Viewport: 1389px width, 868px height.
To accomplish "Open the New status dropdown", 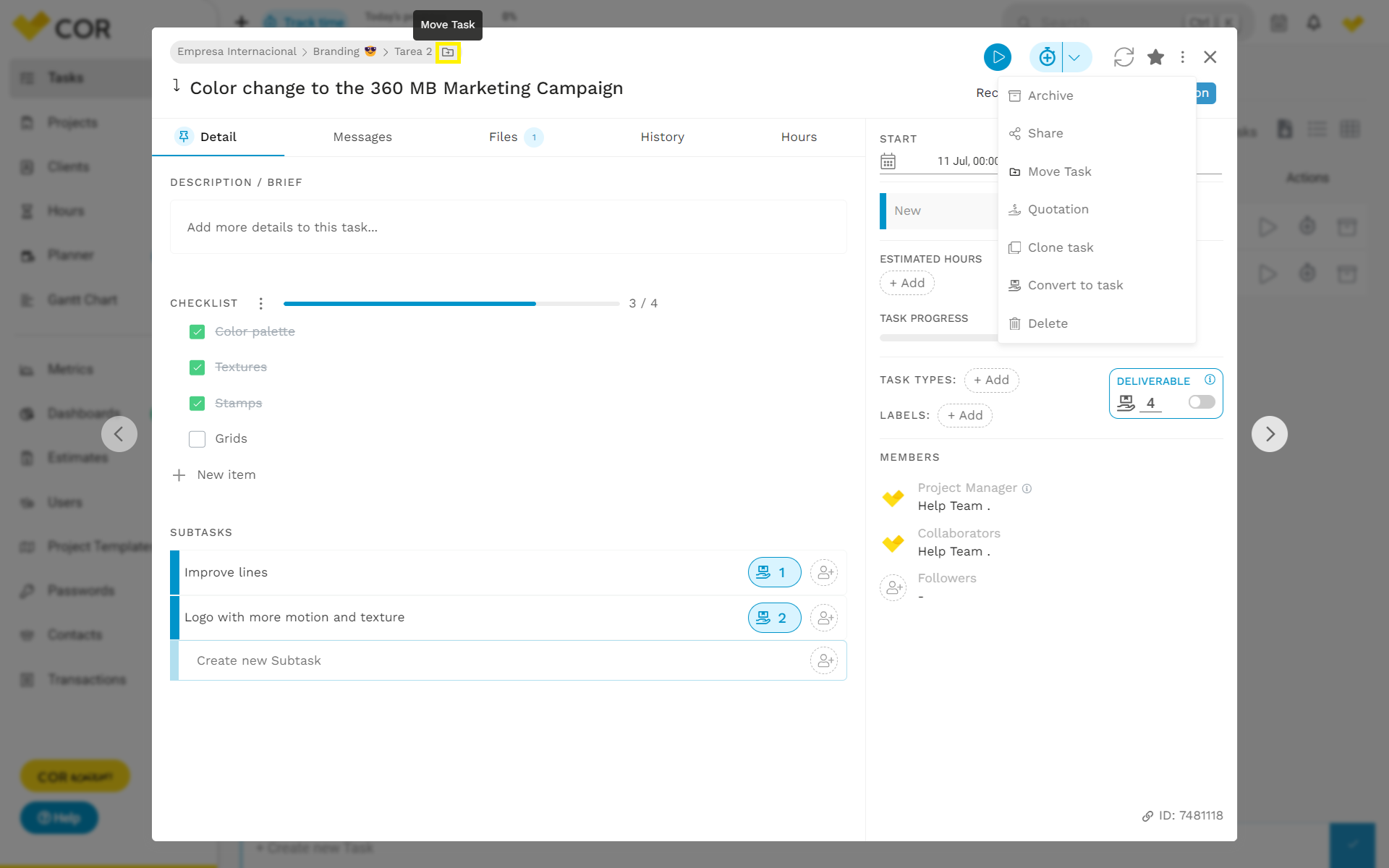I will [x=939, y=210].
